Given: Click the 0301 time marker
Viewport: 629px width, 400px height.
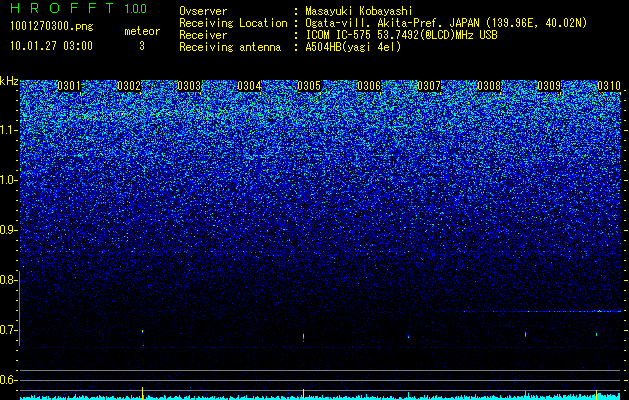Looking at the screenshot, I should click(69, 86).
